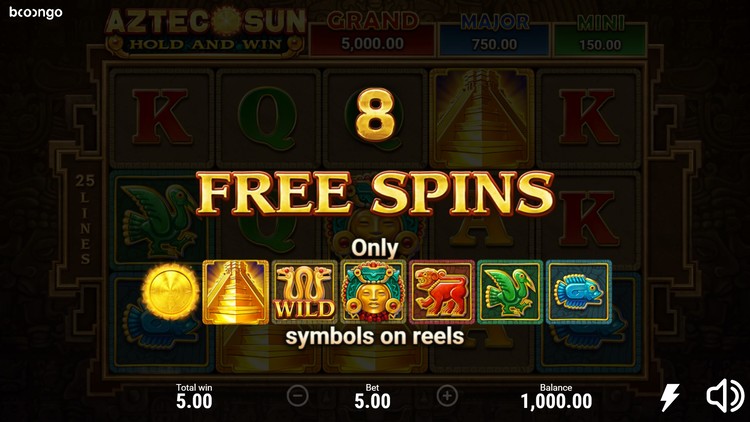Mute the game sound speaker icon
This screenshot has width=750, height=422.
click(x=725, y=396)
